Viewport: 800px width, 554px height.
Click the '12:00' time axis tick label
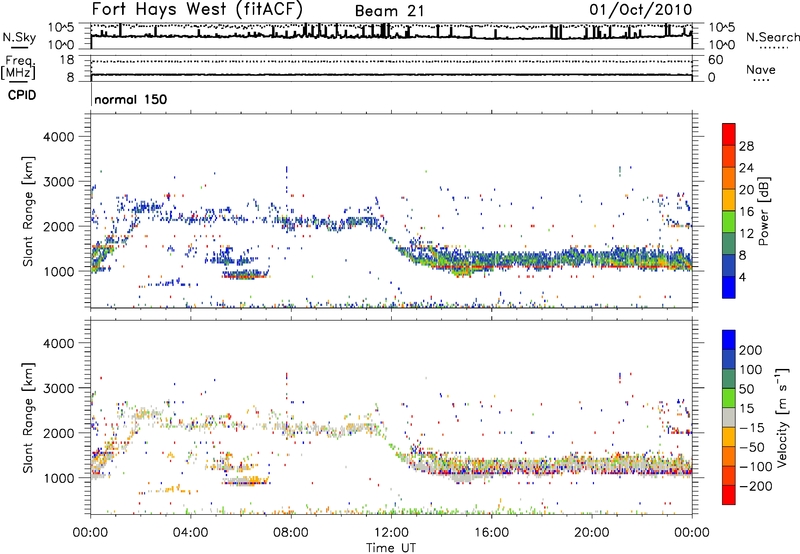(391, 533)
